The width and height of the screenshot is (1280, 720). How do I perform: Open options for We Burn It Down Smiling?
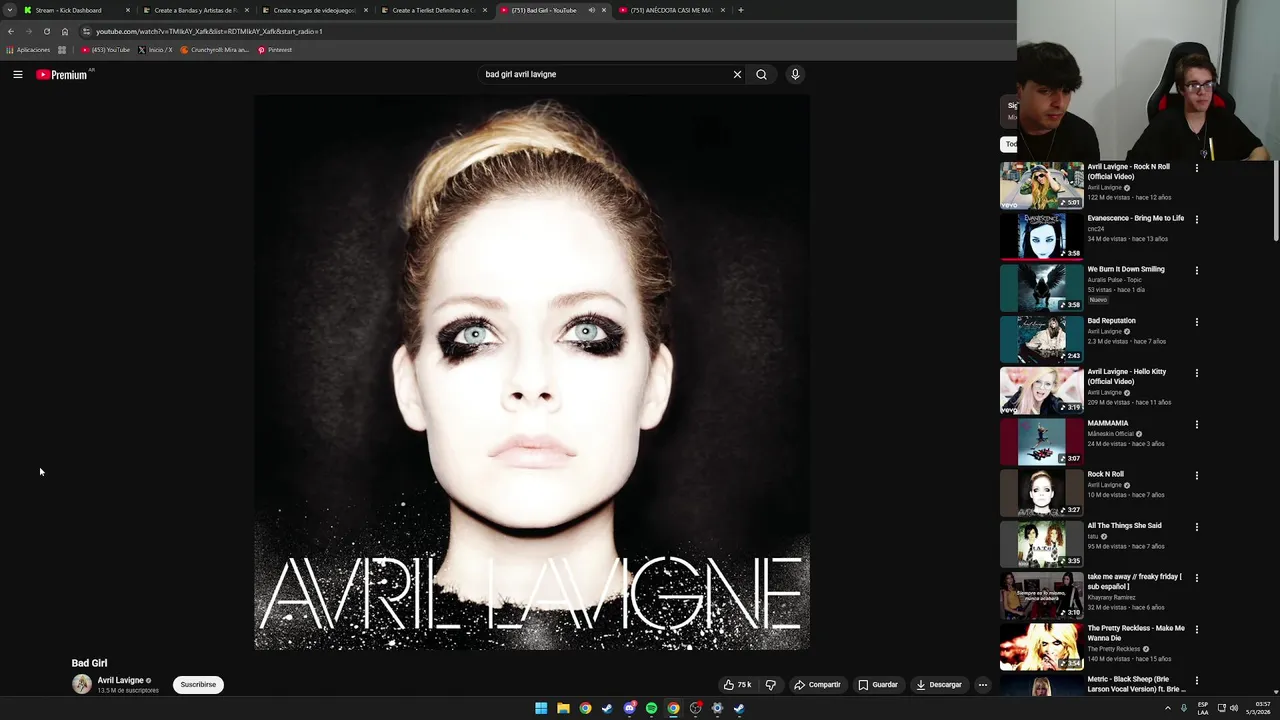[1196, 270]
